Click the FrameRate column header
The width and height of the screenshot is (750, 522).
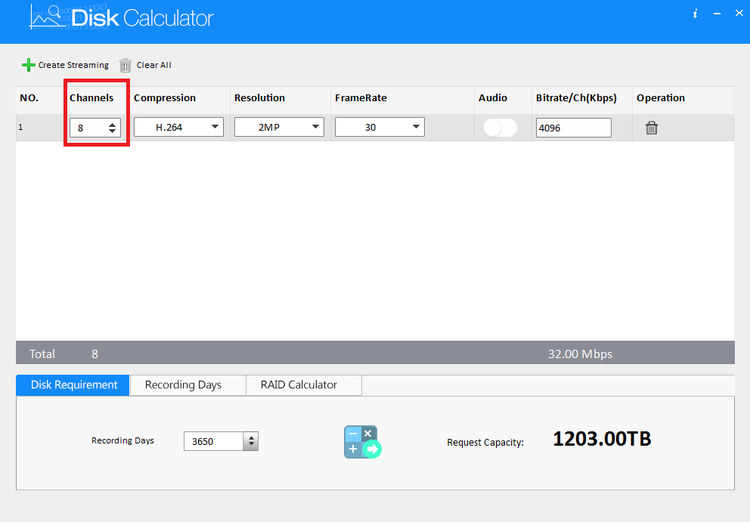coord(361,98)
